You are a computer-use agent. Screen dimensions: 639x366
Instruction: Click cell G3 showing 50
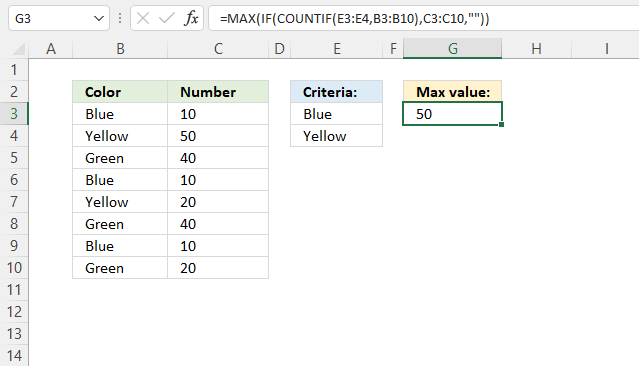452,114
